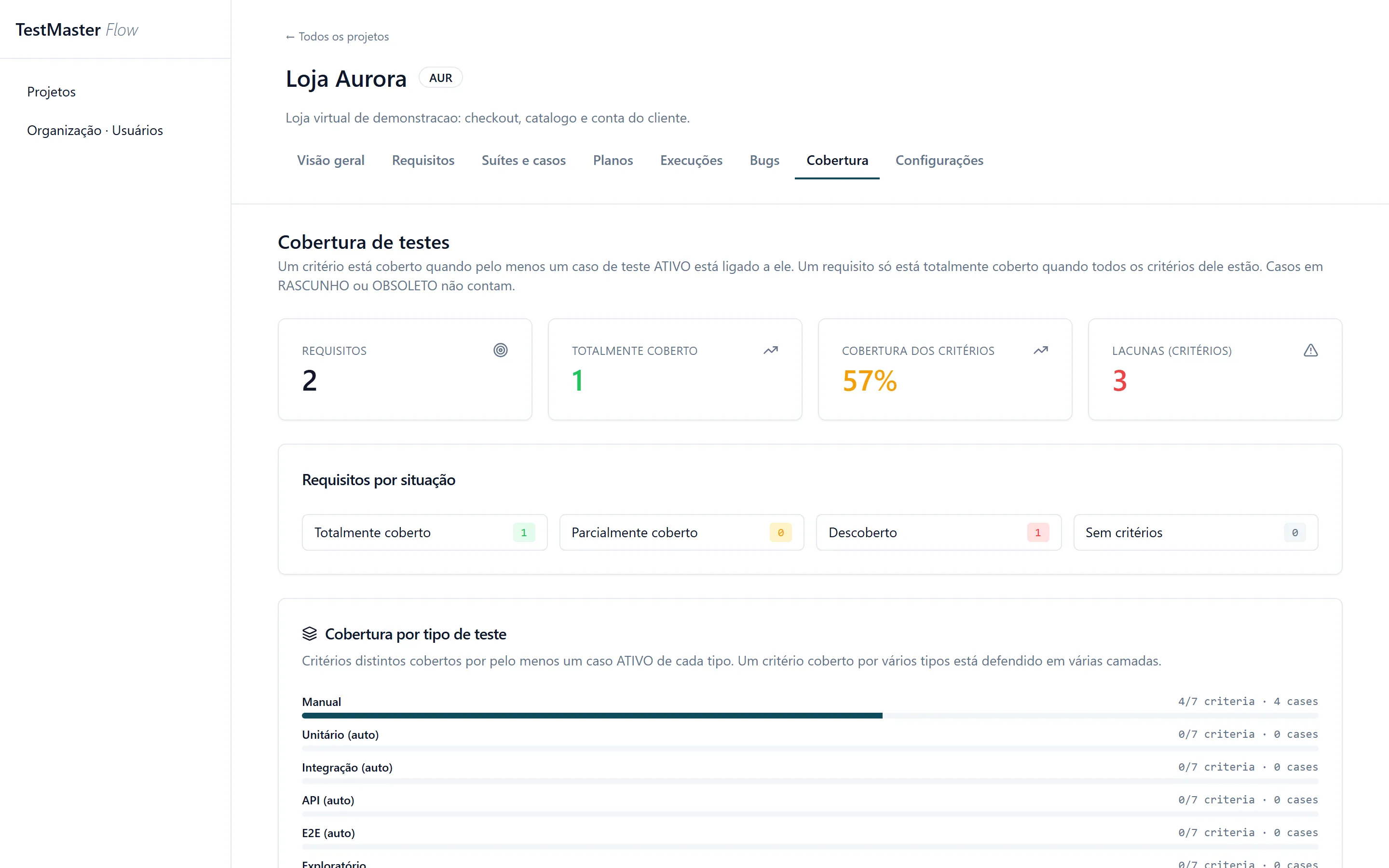Open the Visão geral tab

330,160
